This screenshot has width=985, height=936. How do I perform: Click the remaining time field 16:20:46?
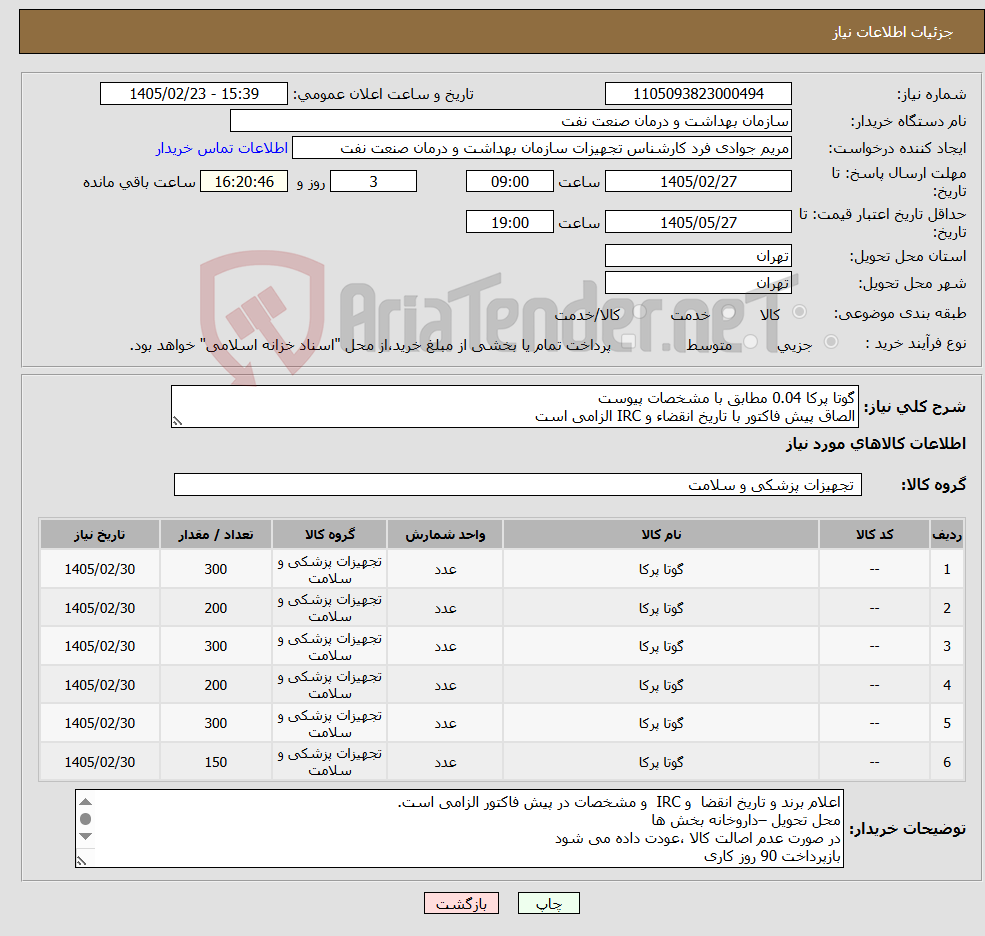pos(244,182)
